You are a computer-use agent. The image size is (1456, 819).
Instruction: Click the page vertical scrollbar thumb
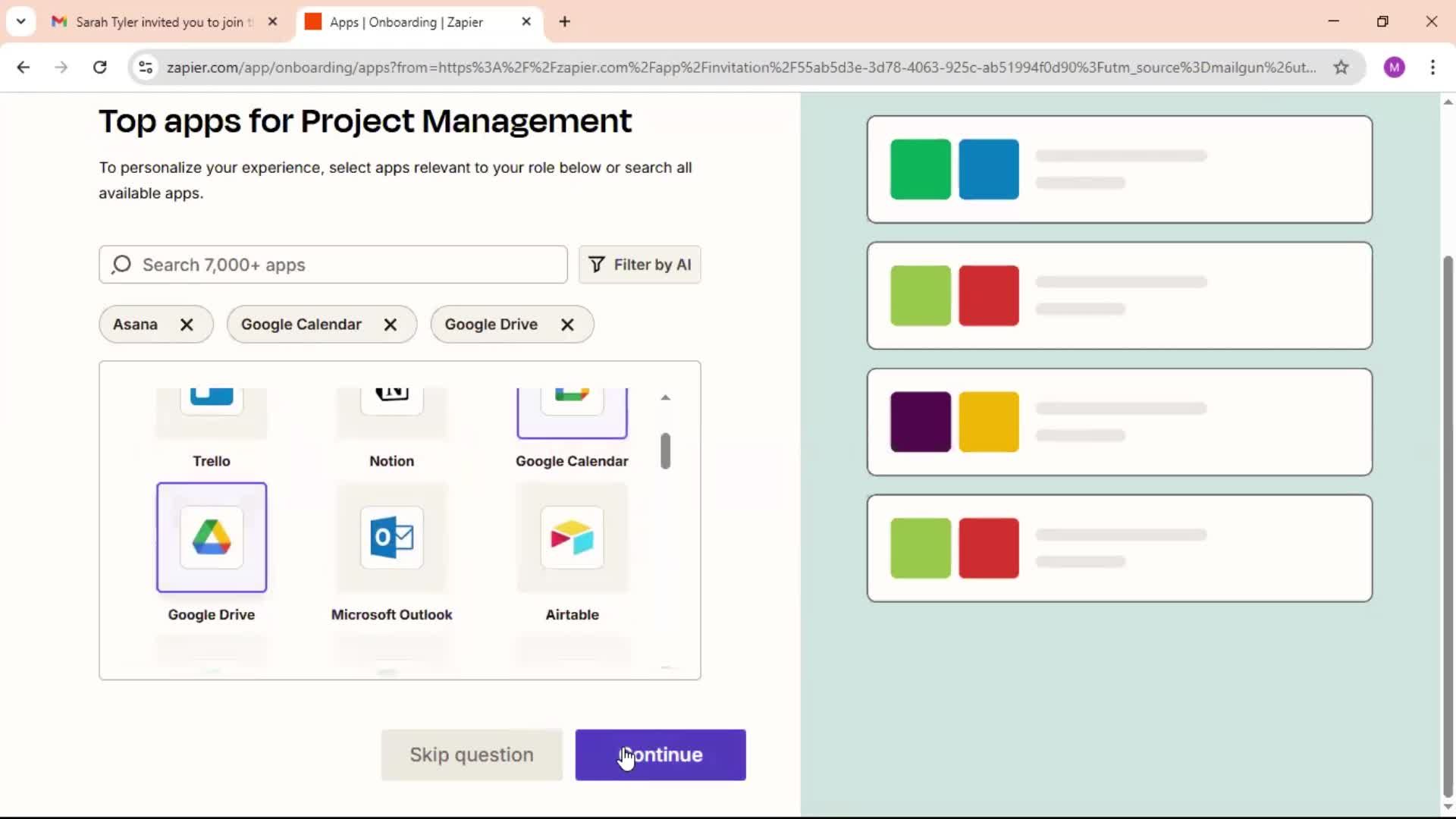[x=1448, y=527]
